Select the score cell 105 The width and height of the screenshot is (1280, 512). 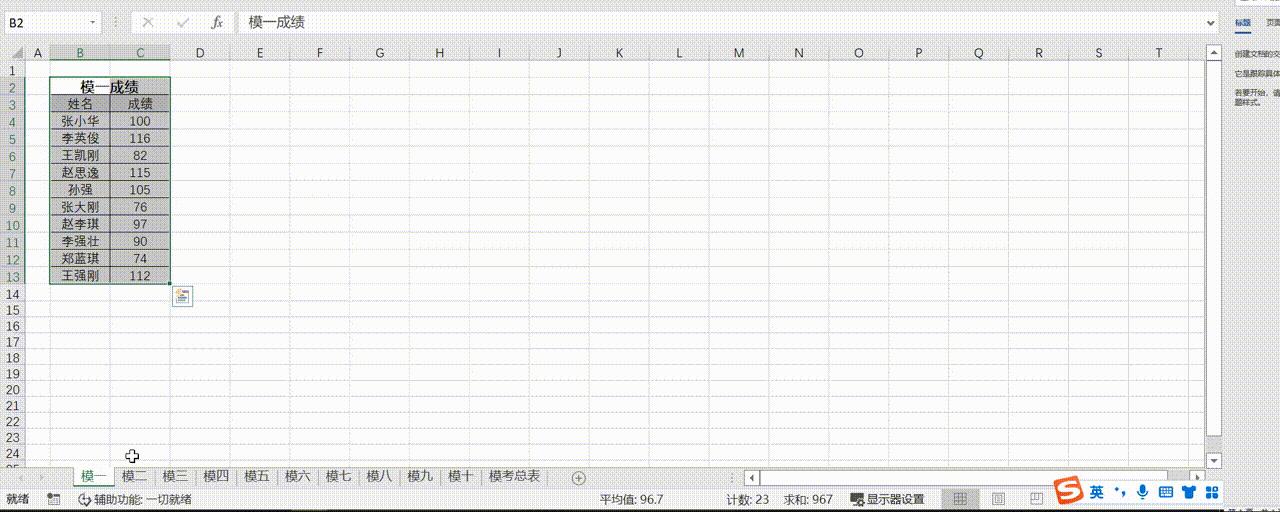140,190
